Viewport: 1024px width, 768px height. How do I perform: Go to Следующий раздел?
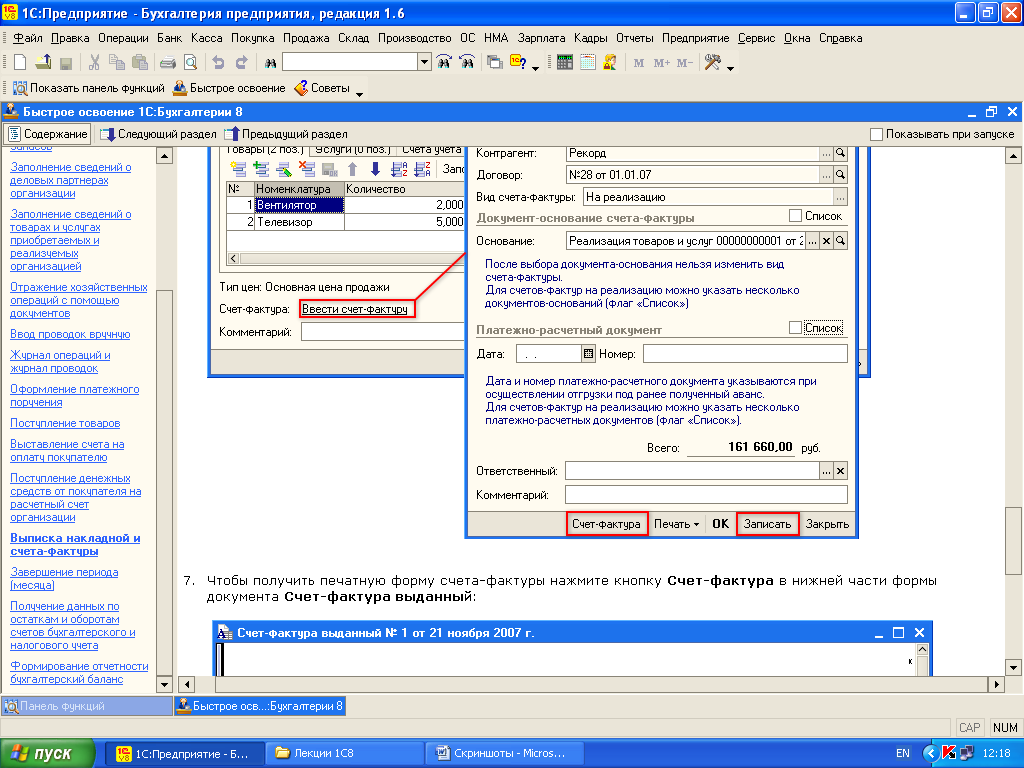(159, 134)
